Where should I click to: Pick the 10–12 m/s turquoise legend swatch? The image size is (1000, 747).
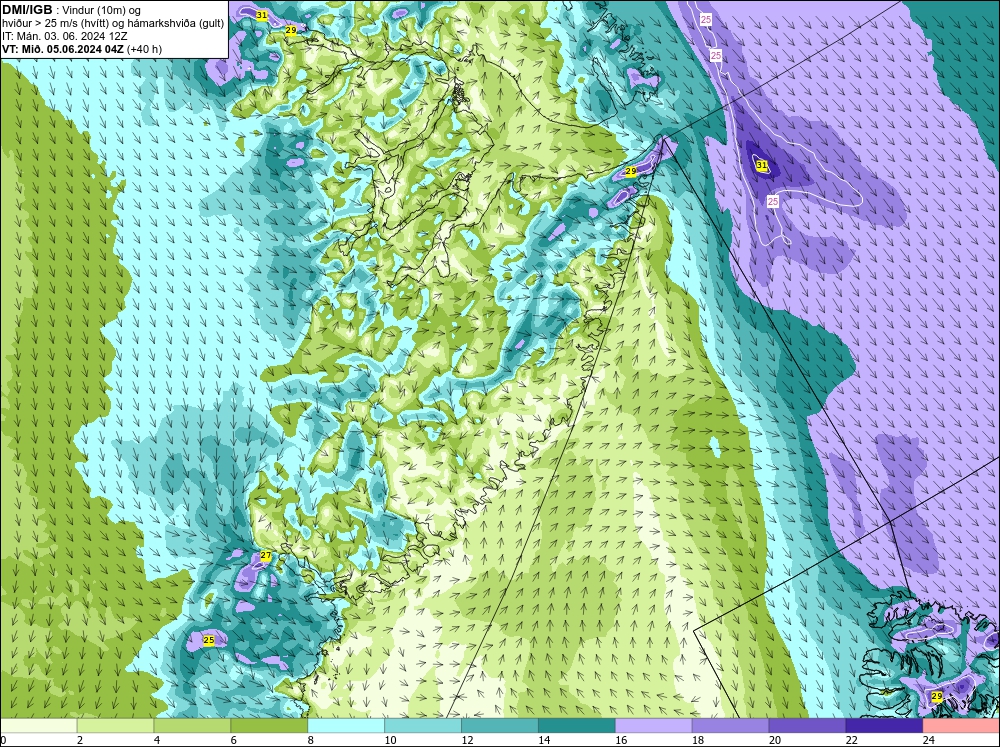tap(423, 725)
